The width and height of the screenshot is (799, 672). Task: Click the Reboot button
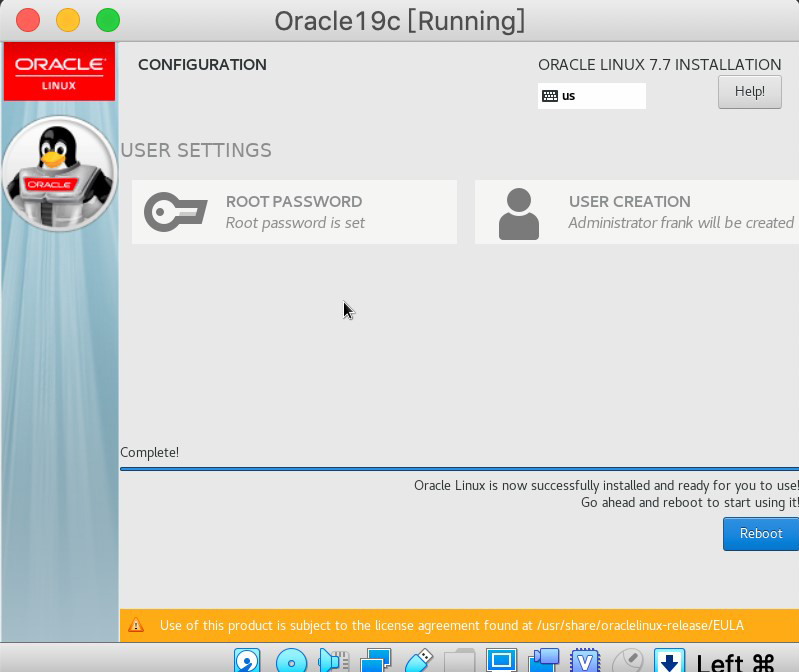coord(761,533)
